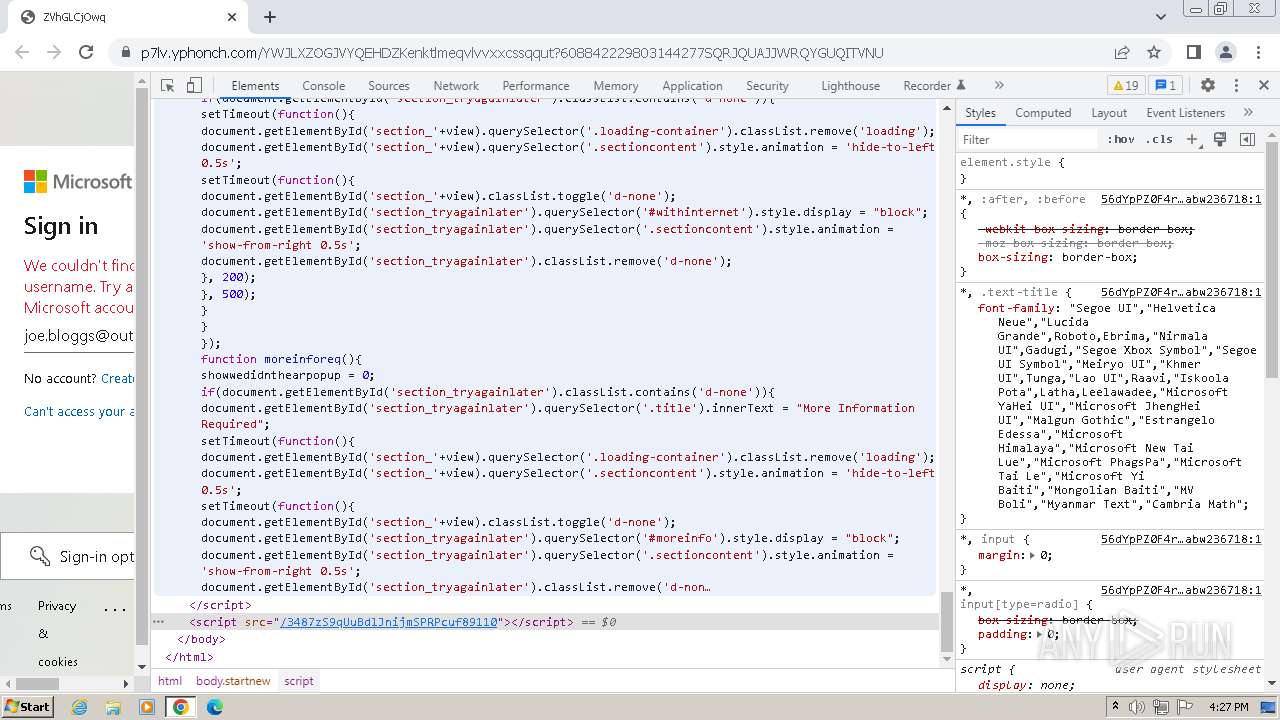This screenshot has height=720, width=1280.
Task: Click the browser address bar URL
Action: (x=512, y=53)
